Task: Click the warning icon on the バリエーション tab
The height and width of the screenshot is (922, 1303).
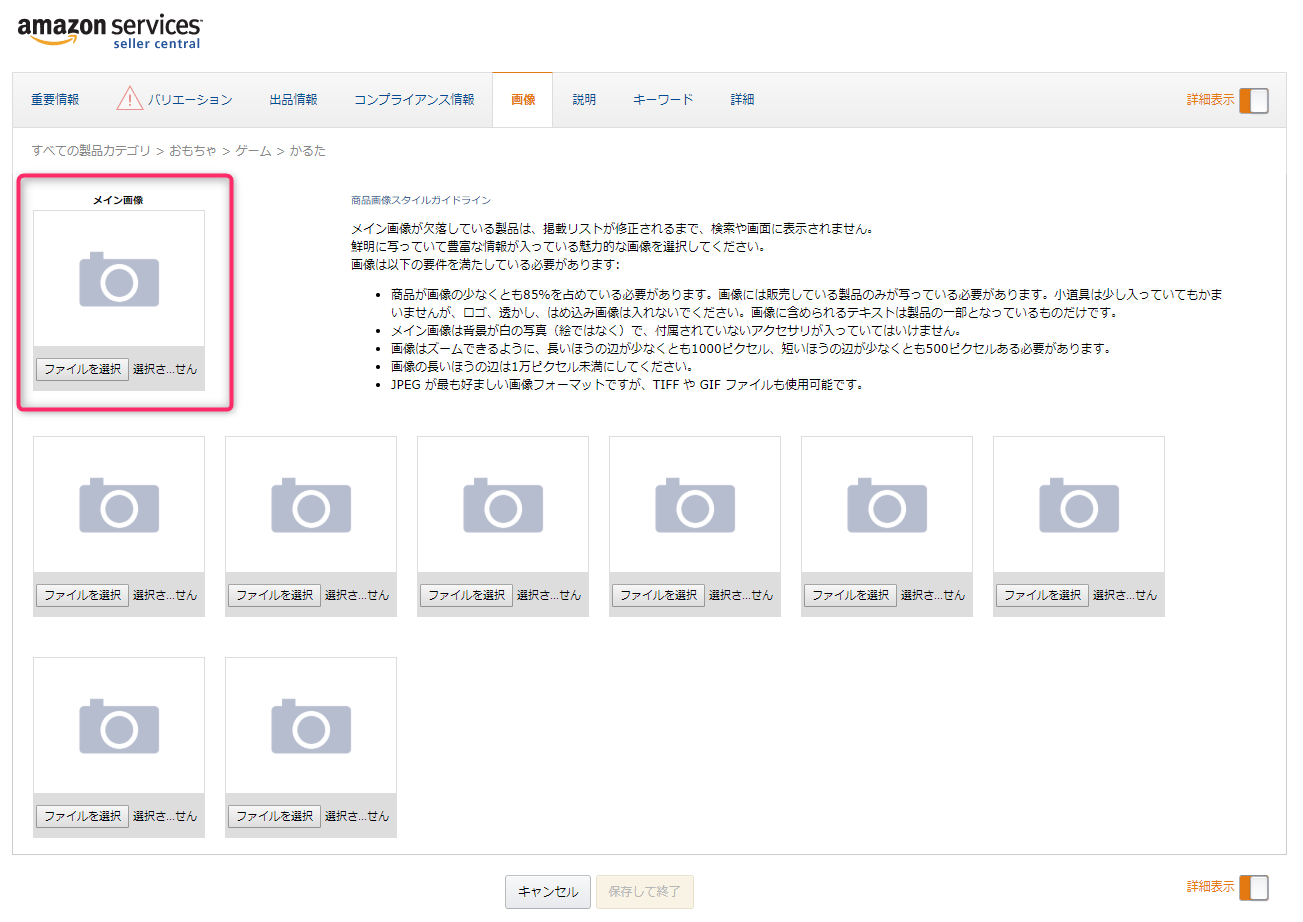Action: click(x=129, y=99)
